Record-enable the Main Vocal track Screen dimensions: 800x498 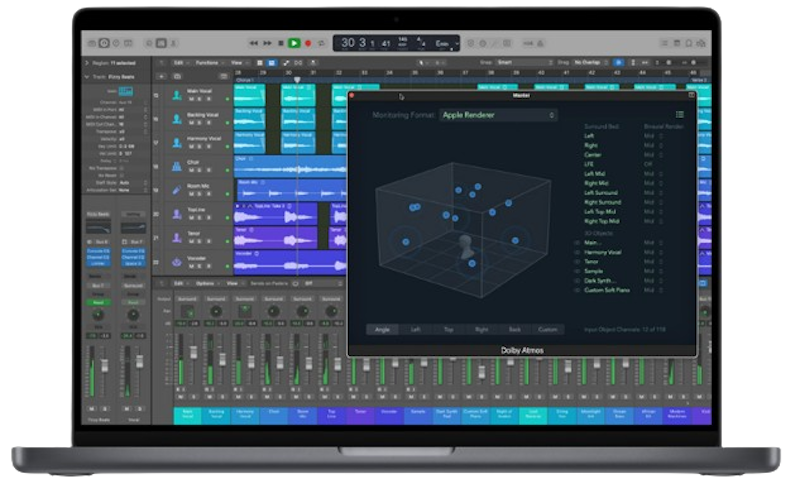point(209,99)
